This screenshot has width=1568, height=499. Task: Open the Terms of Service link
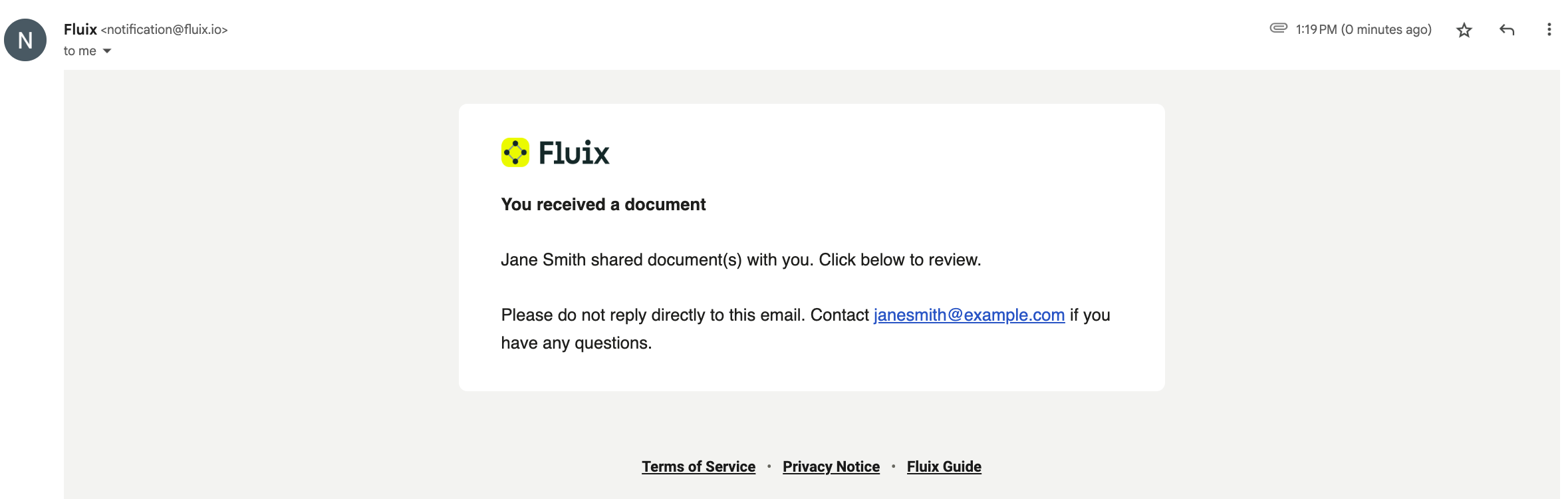(698, 466)
